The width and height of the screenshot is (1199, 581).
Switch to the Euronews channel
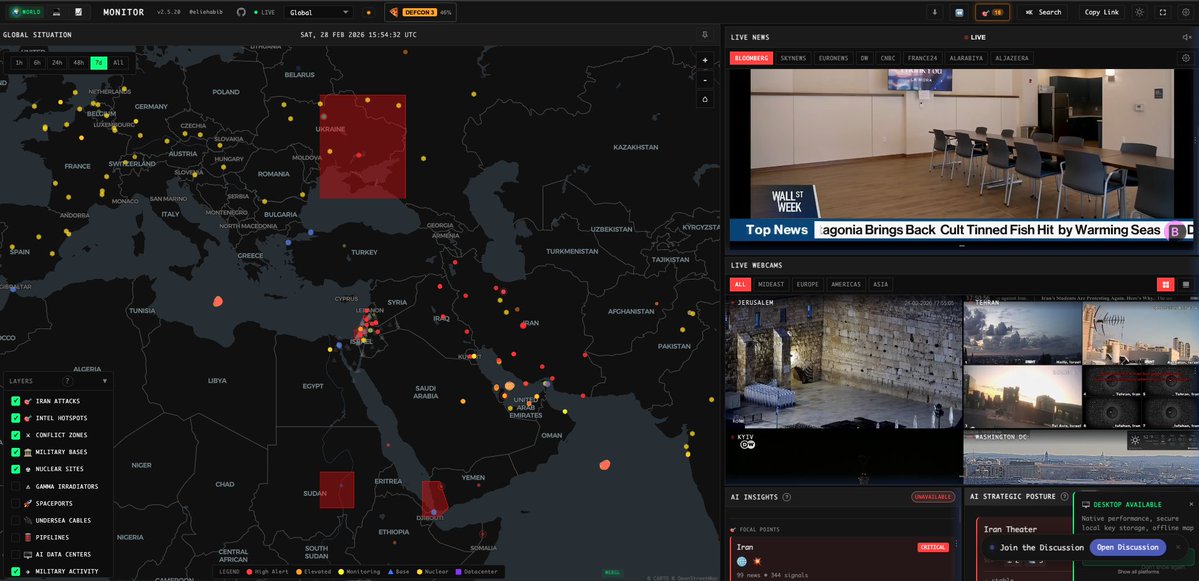[833, 58]
